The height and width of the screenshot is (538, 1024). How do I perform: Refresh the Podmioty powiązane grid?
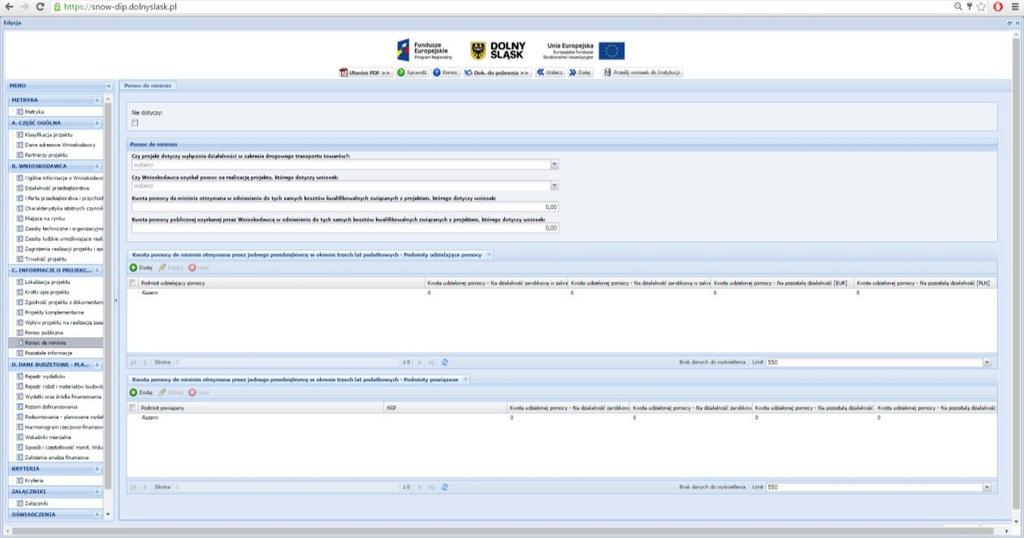(445, 487)
